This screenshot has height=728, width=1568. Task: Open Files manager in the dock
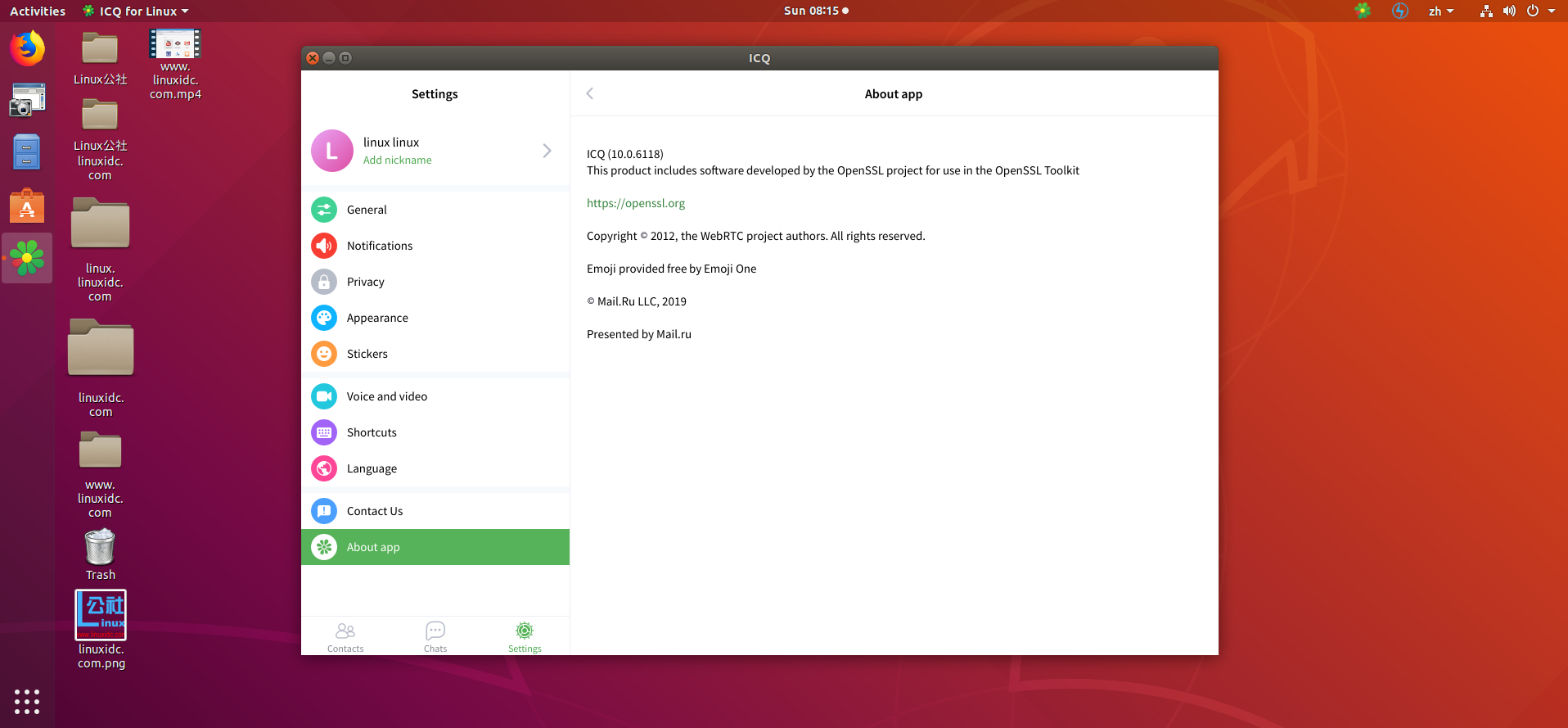[27, 152]
